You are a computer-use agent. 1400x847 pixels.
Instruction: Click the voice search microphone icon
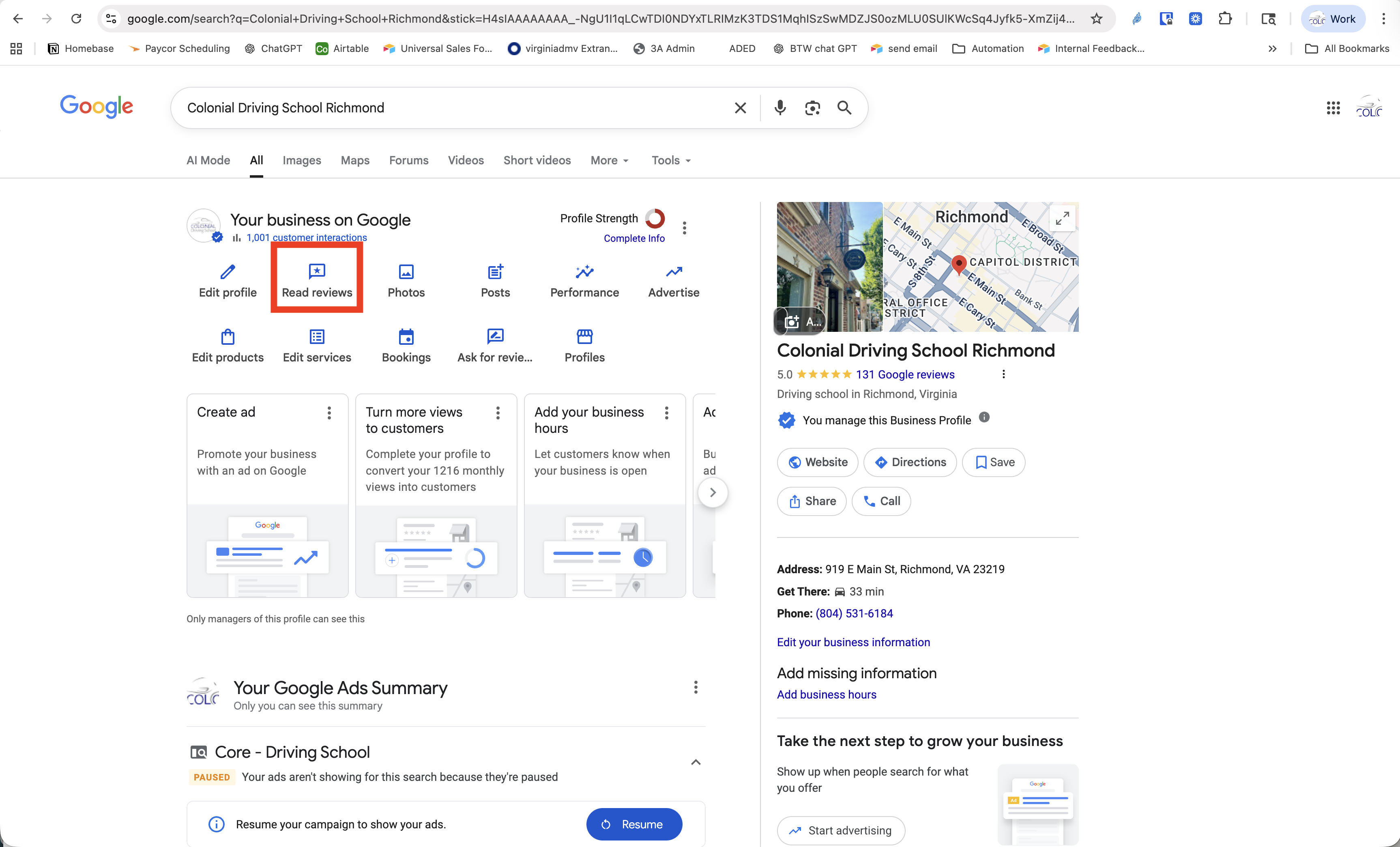[780, 107]
